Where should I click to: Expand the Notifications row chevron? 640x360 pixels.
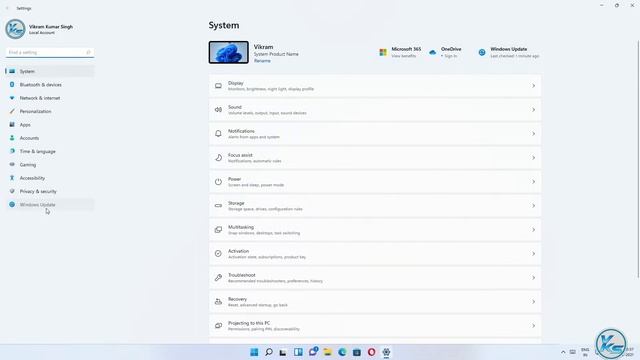533,134
